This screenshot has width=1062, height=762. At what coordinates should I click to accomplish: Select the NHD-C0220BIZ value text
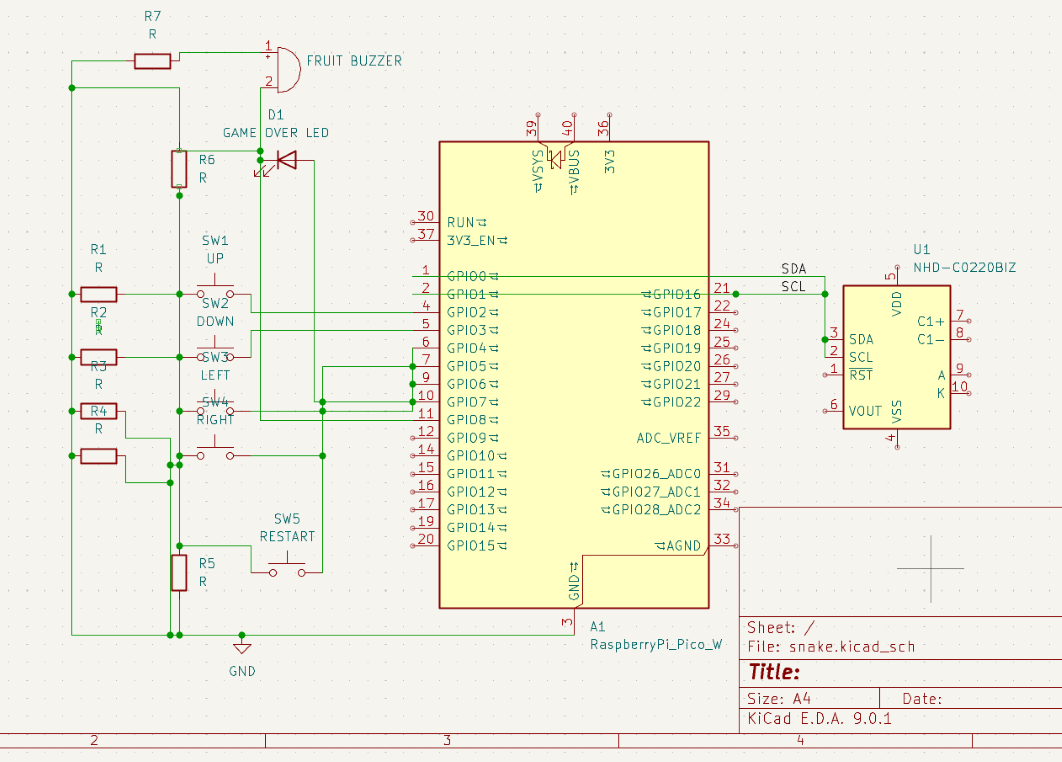[x=964, y=268]
